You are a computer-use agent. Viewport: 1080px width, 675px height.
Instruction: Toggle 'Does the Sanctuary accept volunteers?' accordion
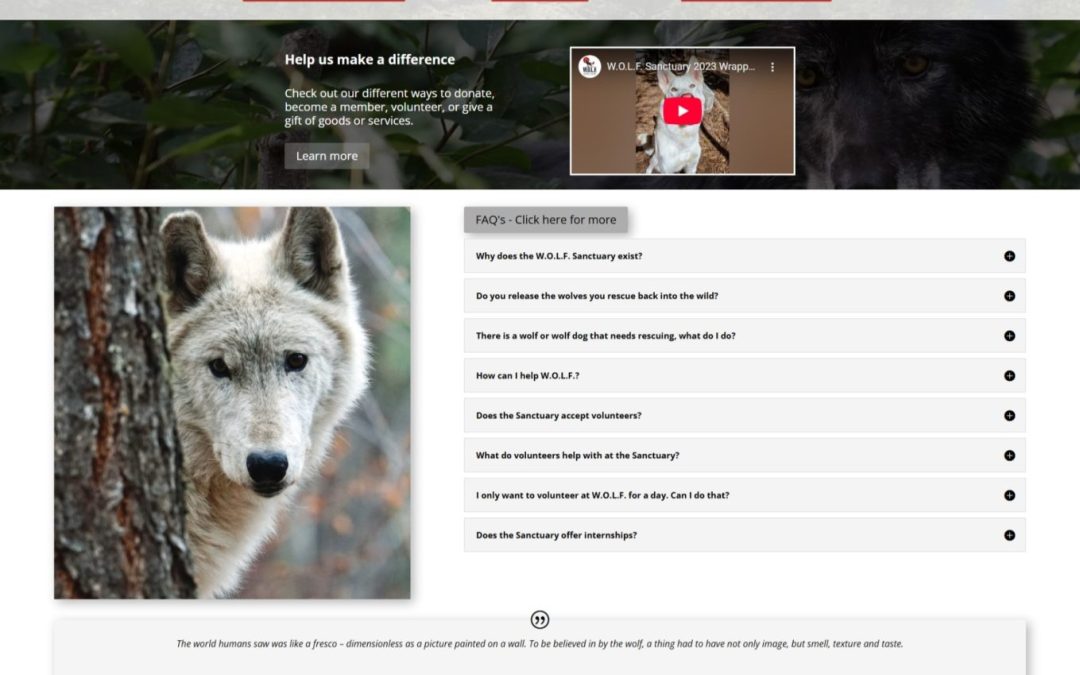coord(558,416)
